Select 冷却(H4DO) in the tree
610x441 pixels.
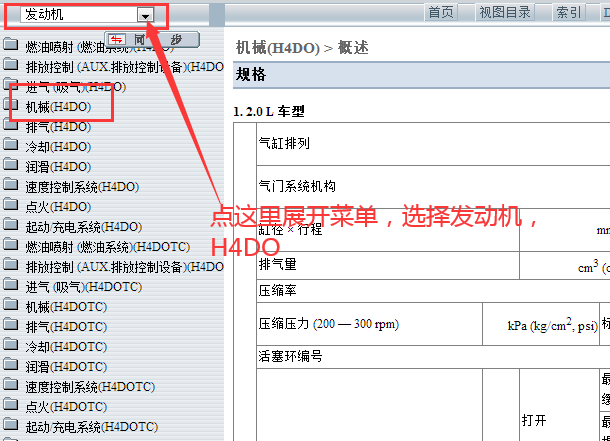(58, 147)
